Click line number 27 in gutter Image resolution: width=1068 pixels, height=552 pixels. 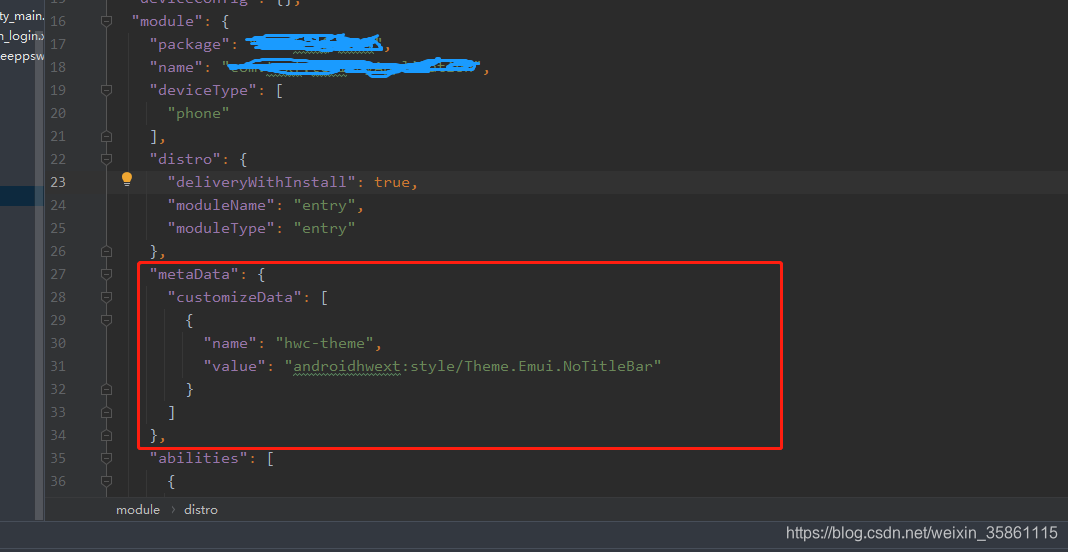[59, 275]
